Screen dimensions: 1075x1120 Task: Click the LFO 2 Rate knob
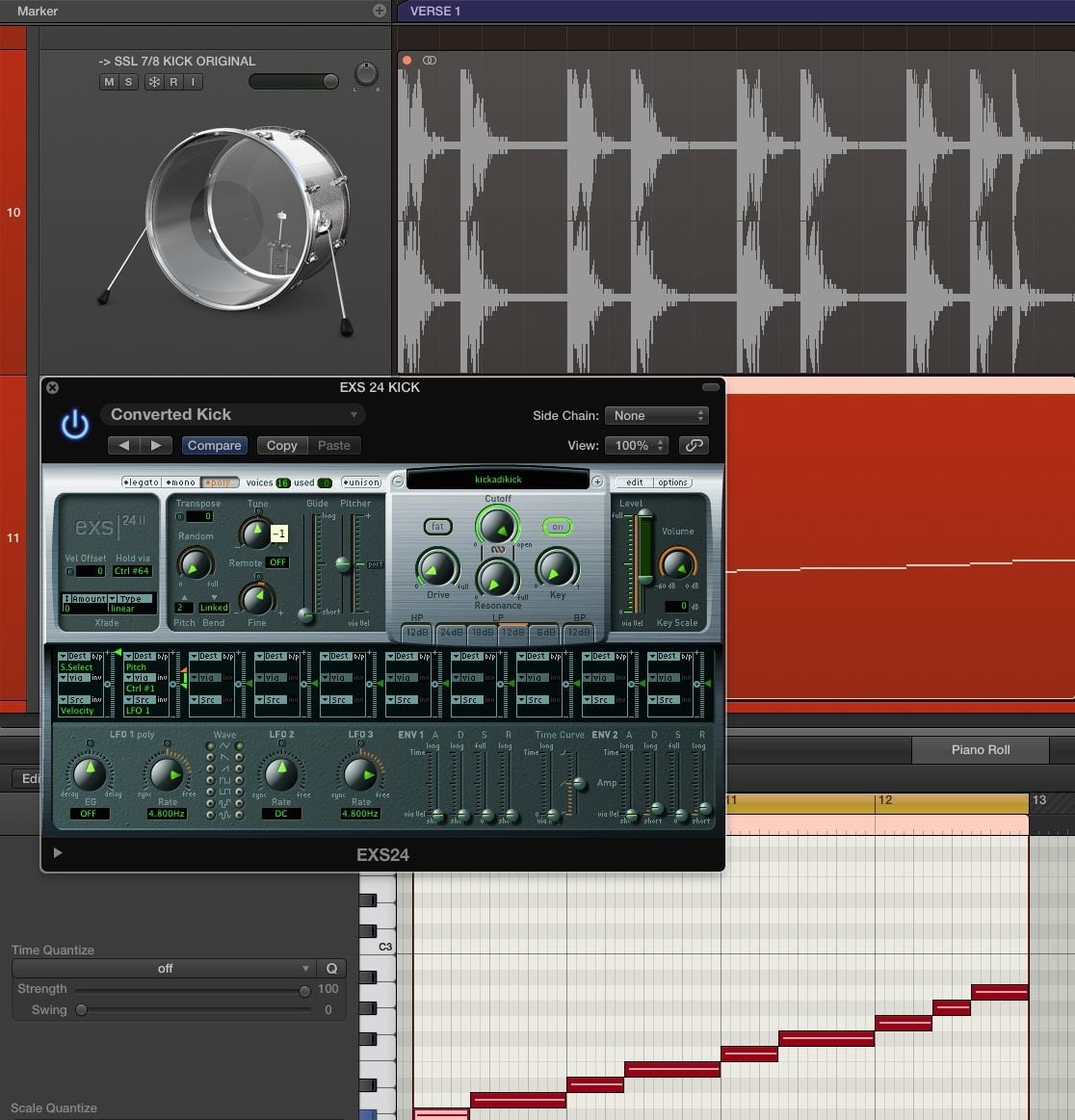(x=281, y=773)
